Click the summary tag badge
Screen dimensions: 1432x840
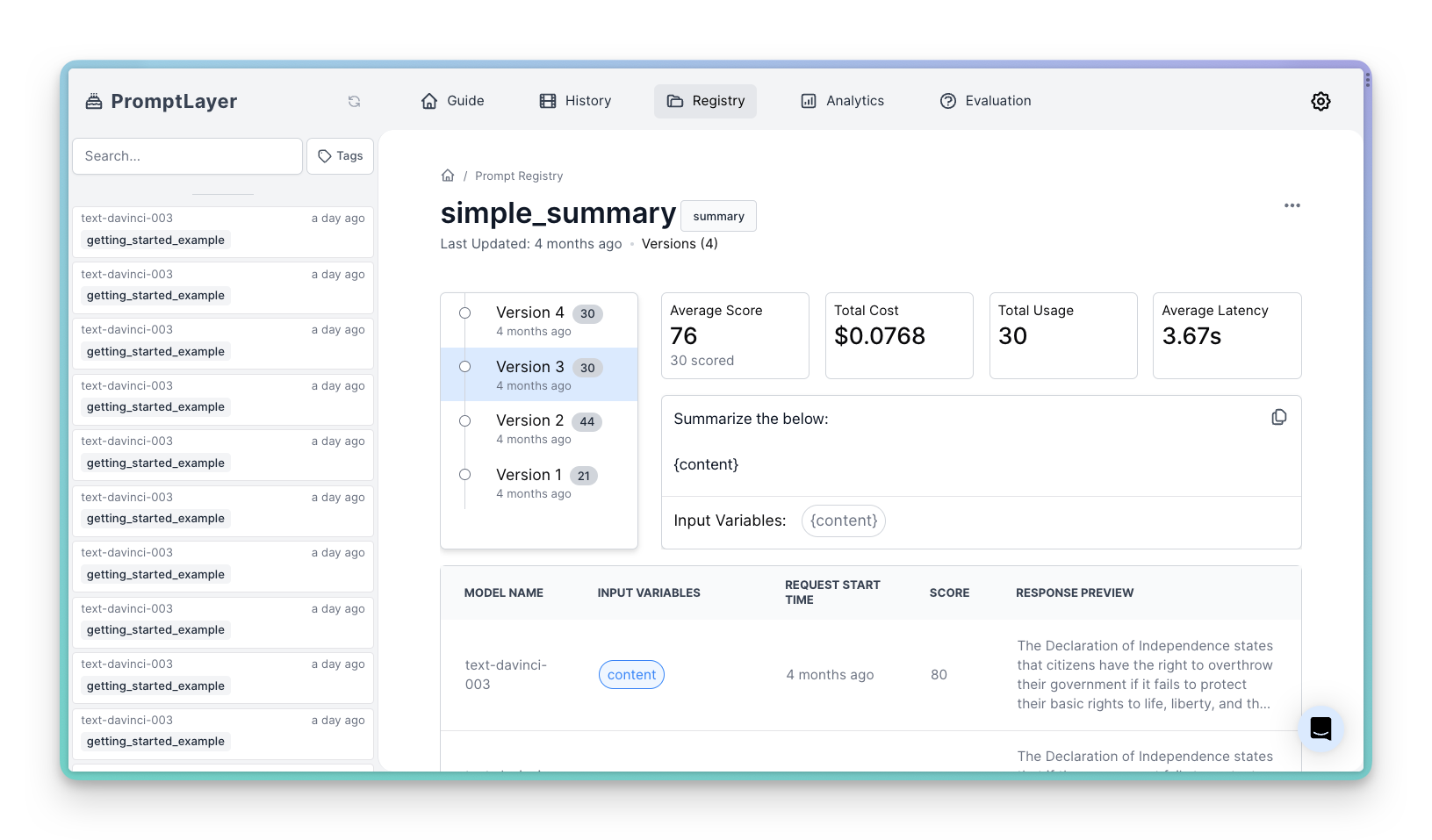click(x=718, y=216)
